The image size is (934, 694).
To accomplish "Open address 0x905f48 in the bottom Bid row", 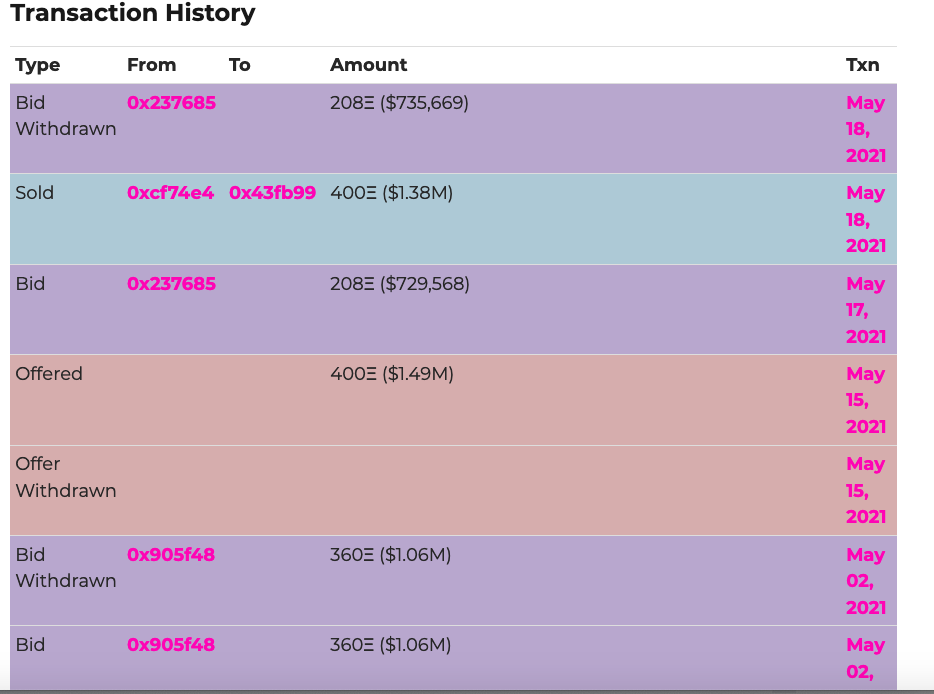I will pos(170,645).
